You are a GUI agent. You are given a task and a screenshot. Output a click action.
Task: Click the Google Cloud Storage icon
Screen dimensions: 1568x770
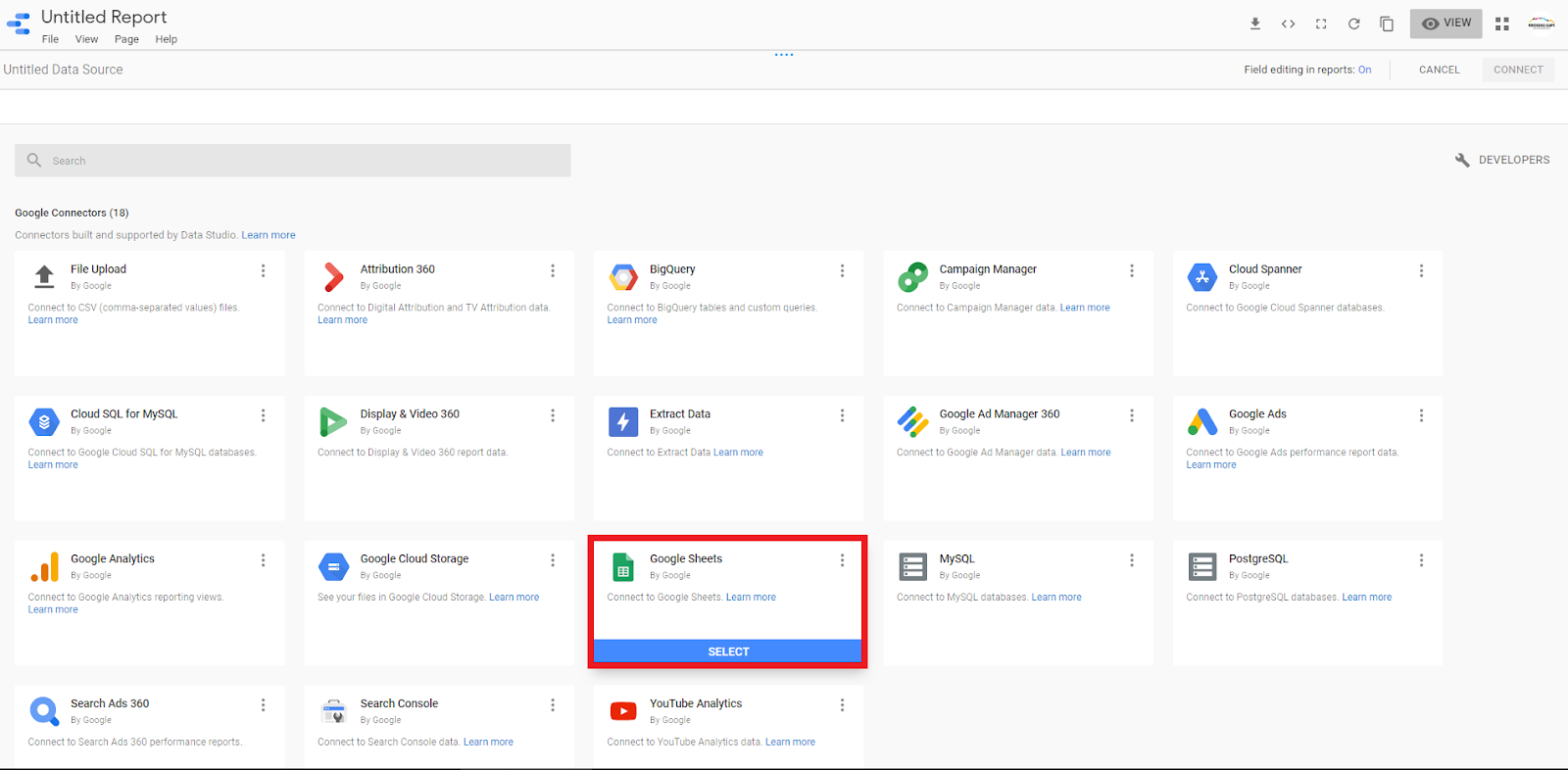pyautogui.click(x=334, y=567)
